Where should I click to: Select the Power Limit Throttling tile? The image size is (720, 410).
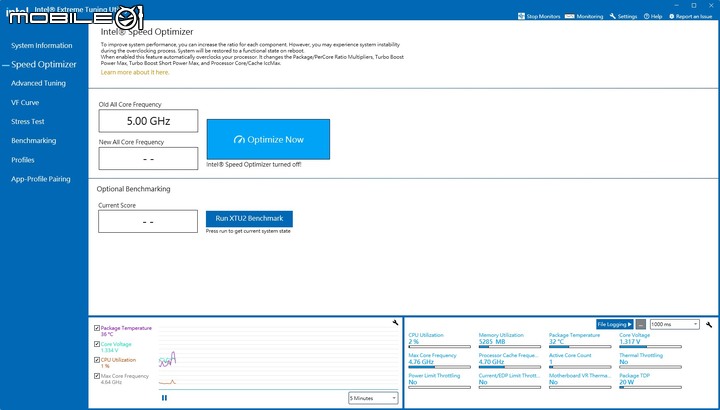click(x=439, y=381)
